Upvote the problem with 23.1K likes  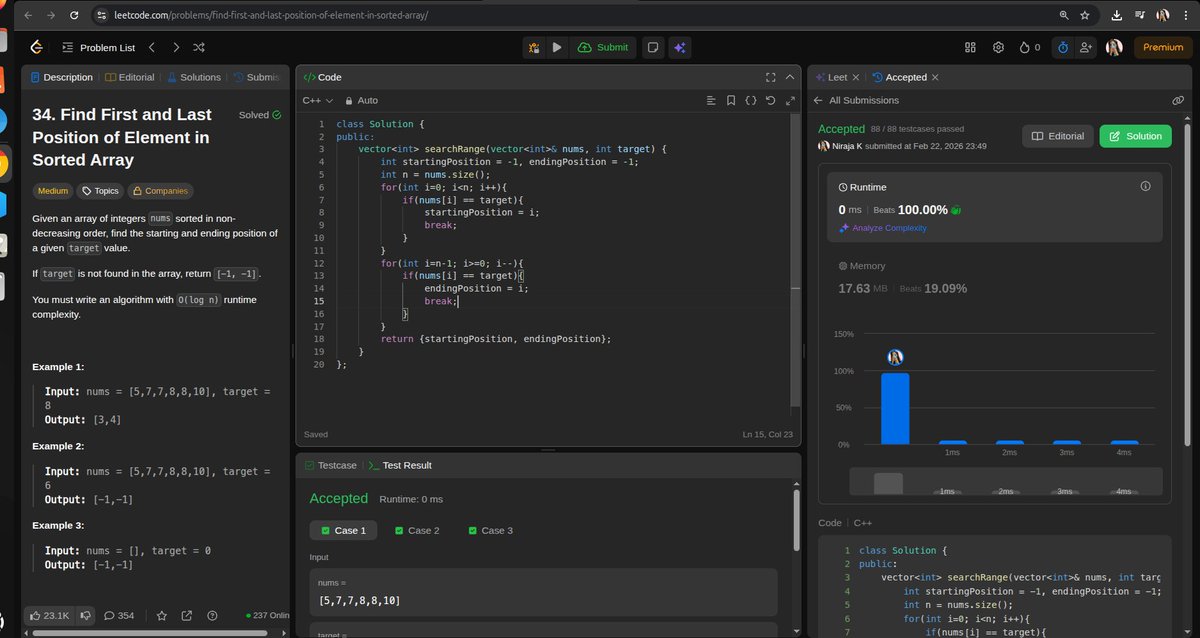pyautogui.click(x=49, y=615)
